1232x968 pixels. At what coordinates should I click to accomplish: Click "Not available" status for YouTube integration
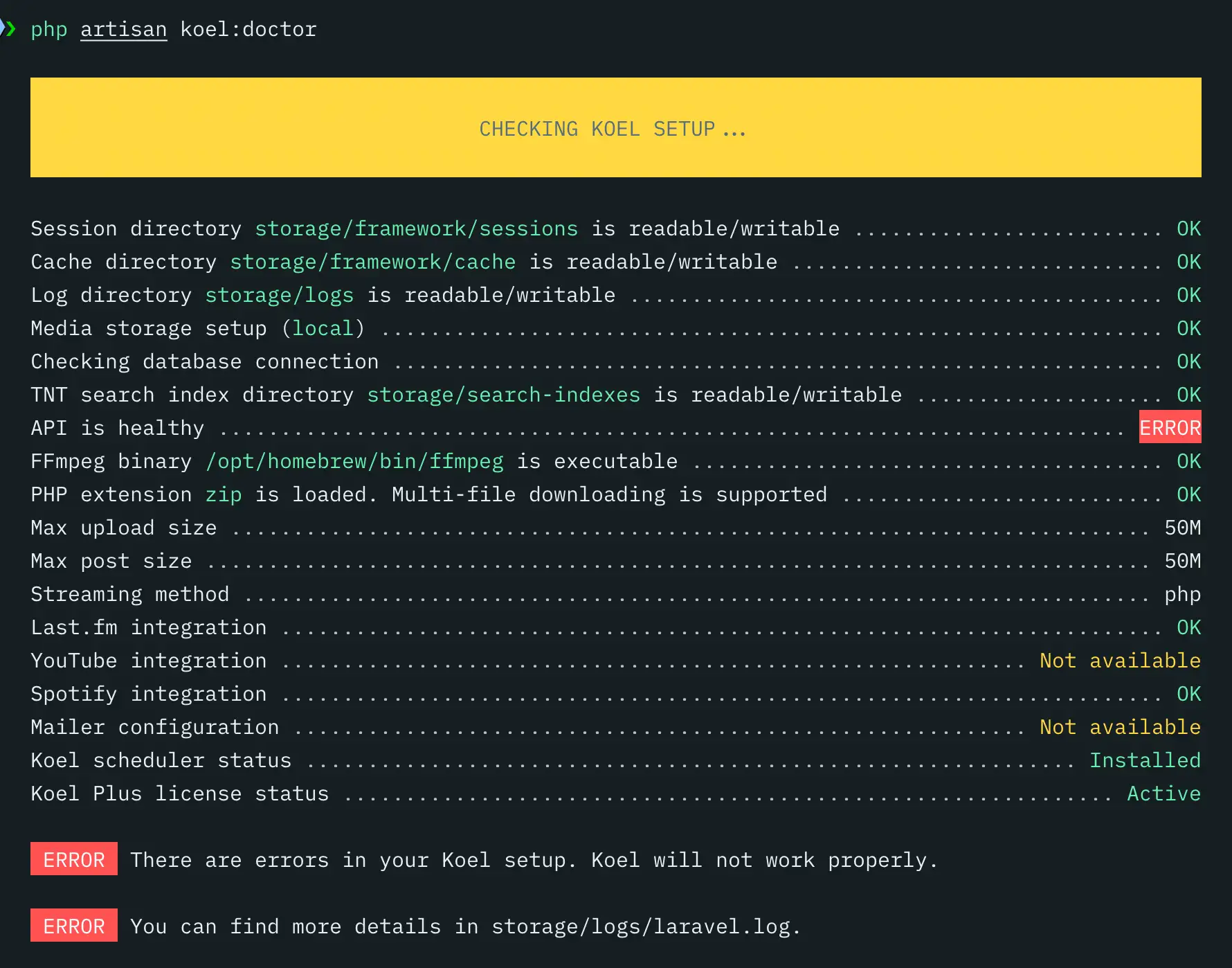[1120, 661]
